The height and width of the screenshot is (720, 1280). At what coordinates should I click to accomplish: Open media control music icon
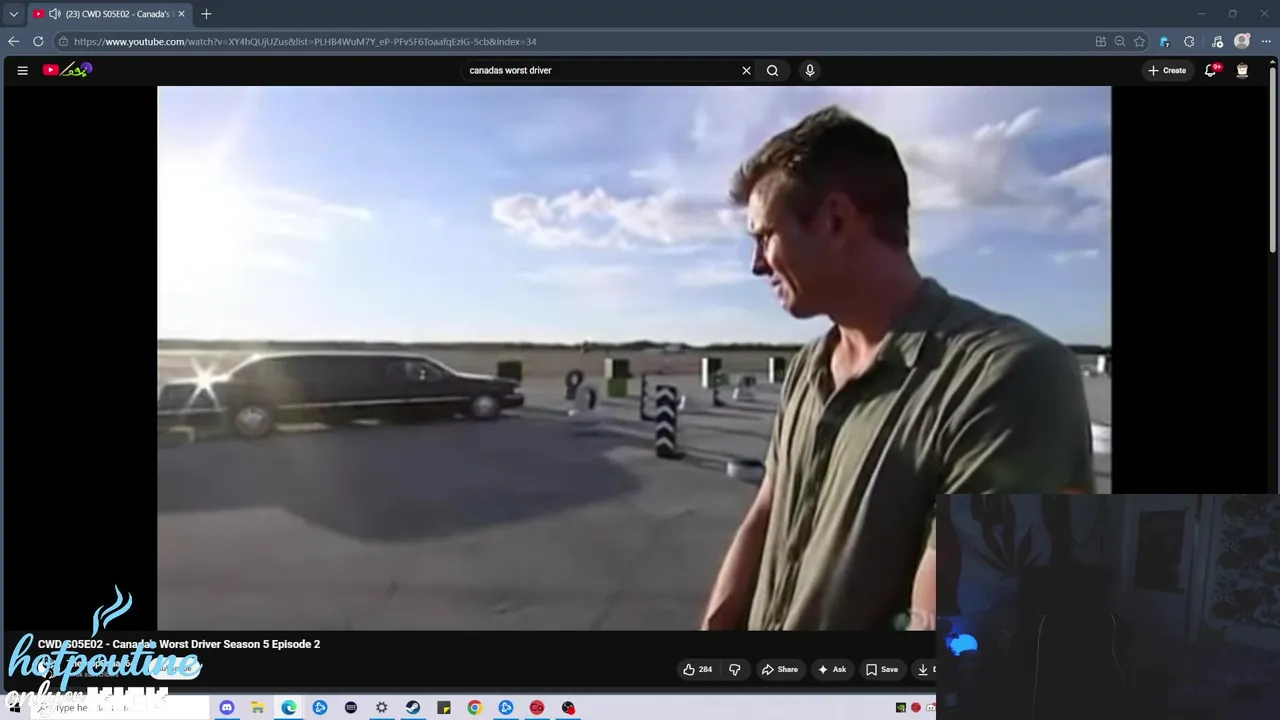pyautogui.click(x=1217, y=41)
